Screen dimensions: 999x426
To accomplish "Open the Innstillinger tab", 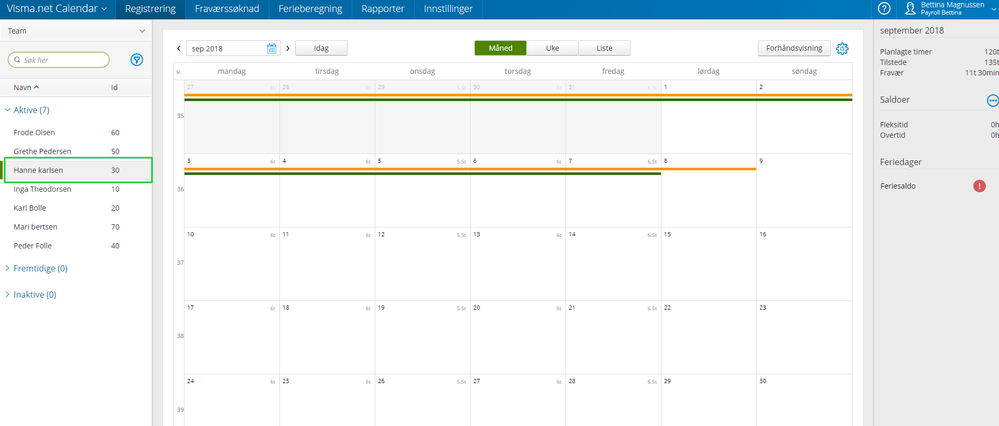I will tap(448, 9).
